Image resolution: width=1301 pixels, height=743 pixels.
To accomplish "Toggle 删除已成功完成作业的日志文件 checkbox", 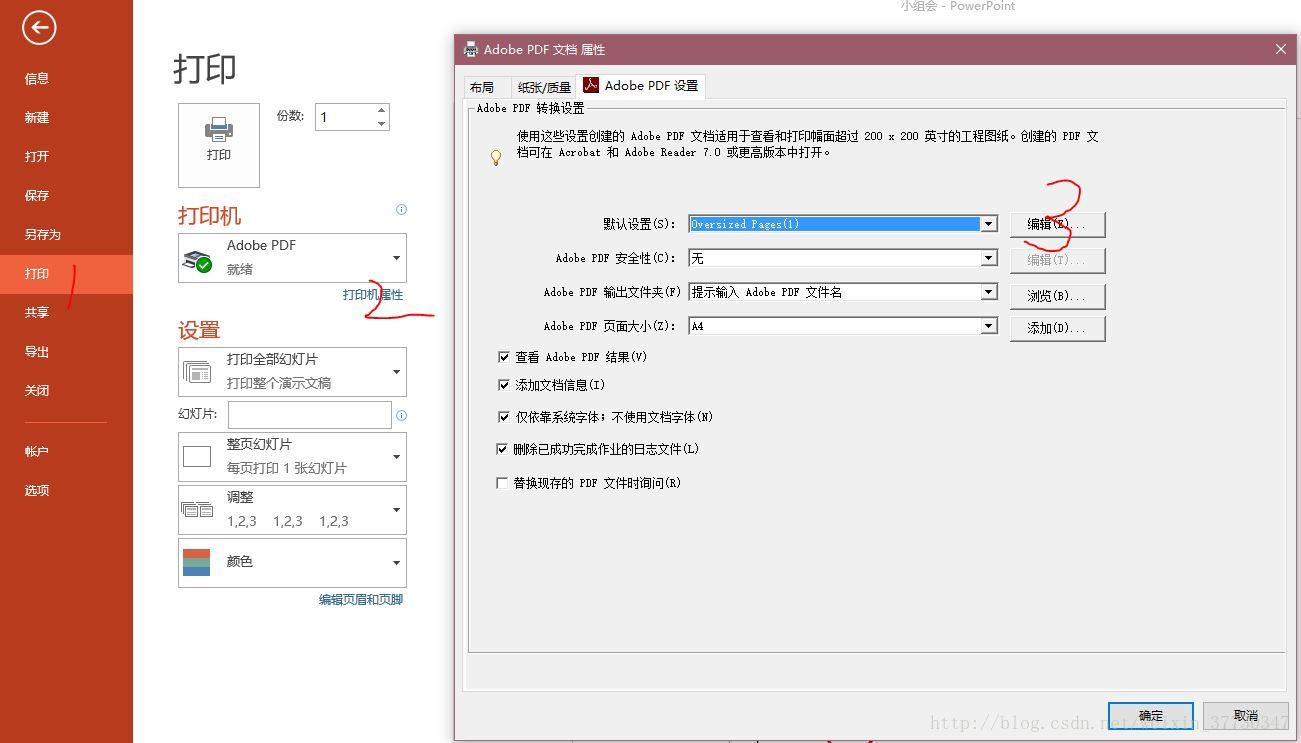I will point(503,449).
